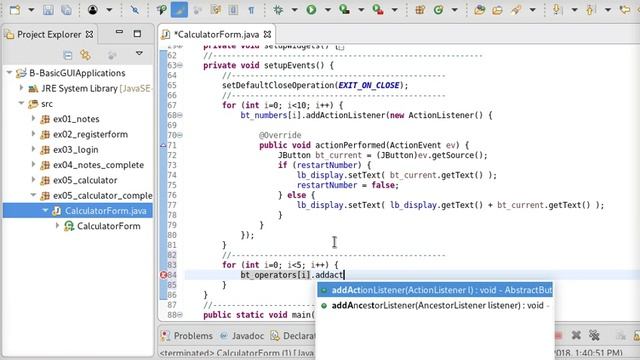This screenshot has width=640, height=360.
Task: Collapse the src folder
Action: pos(21,103)
